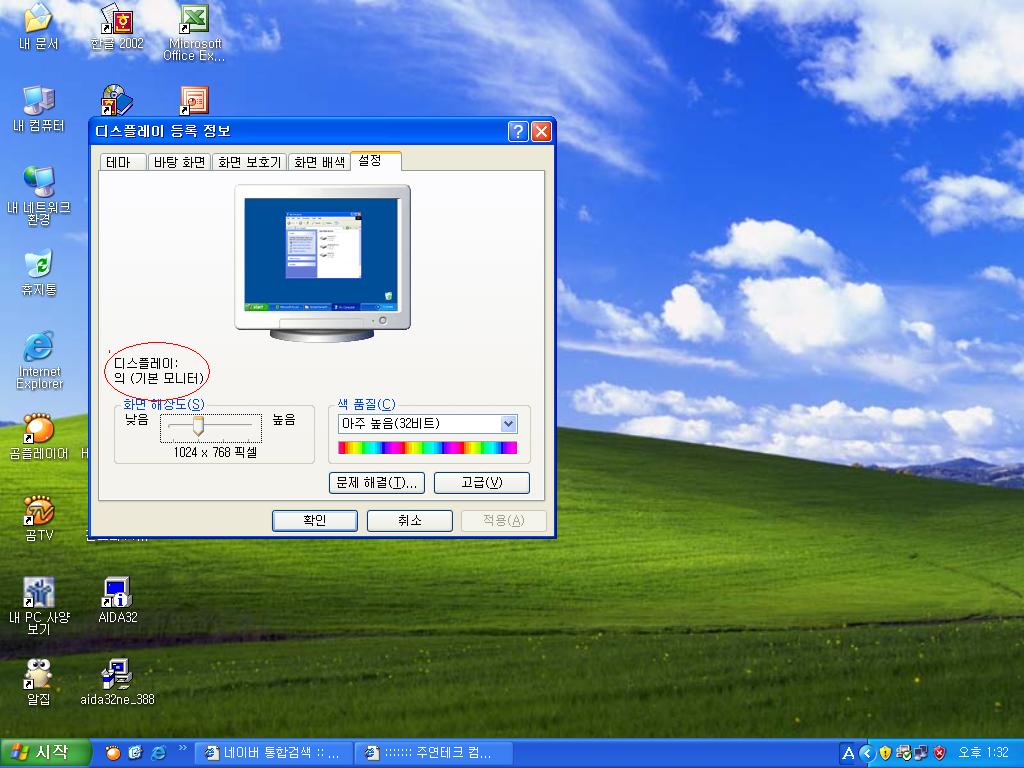Switch to the 네이버 통합검색 taskbar window

[275, 753]
